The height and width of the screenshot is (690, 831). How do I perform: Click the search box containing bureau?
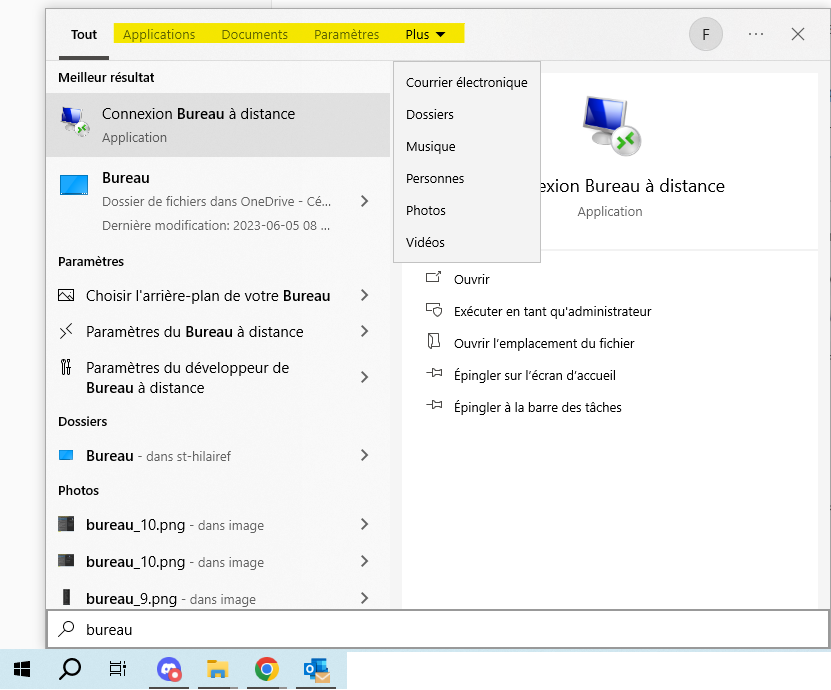437,630
